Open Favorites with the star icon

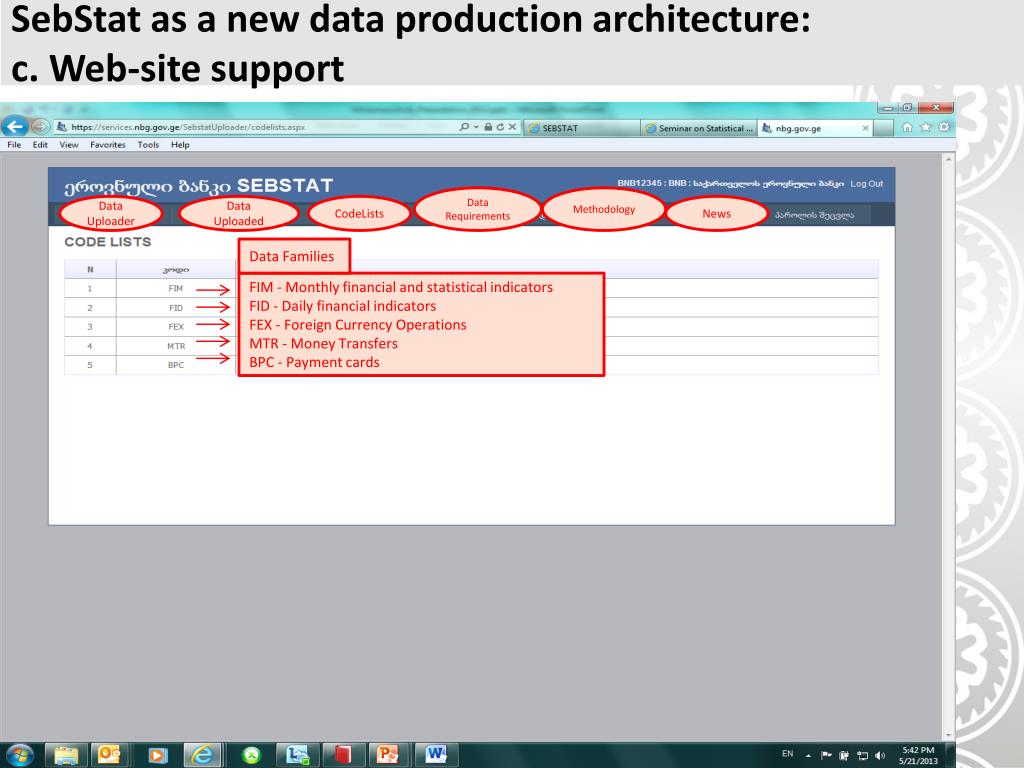(x=925, y=127)
